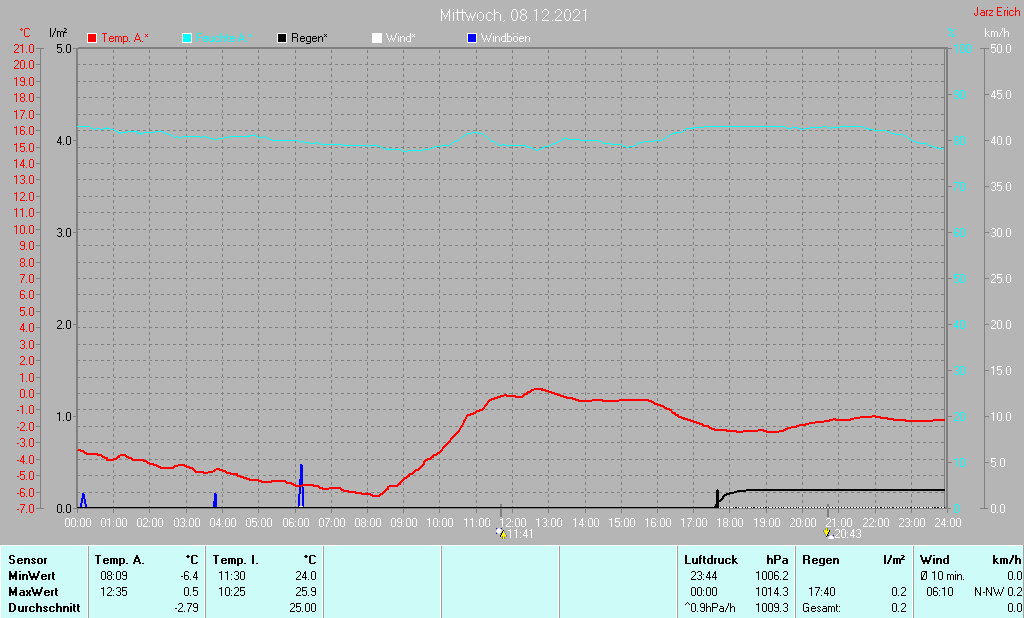Click the pressure trend ^0.9hPa/h
The width and height of the screenshot is (1024, 618).
coord(709,608)
